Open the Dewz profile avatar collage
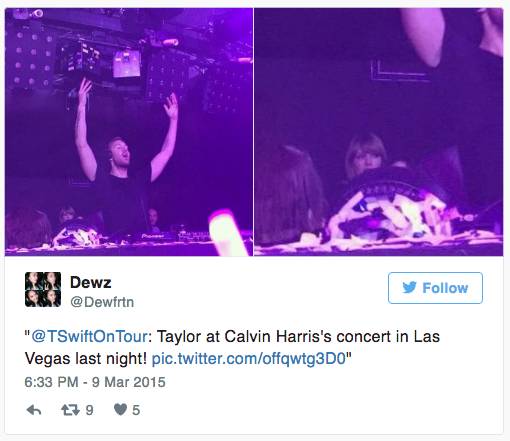This screenshot has height=441, width=510. pos(43,289)
